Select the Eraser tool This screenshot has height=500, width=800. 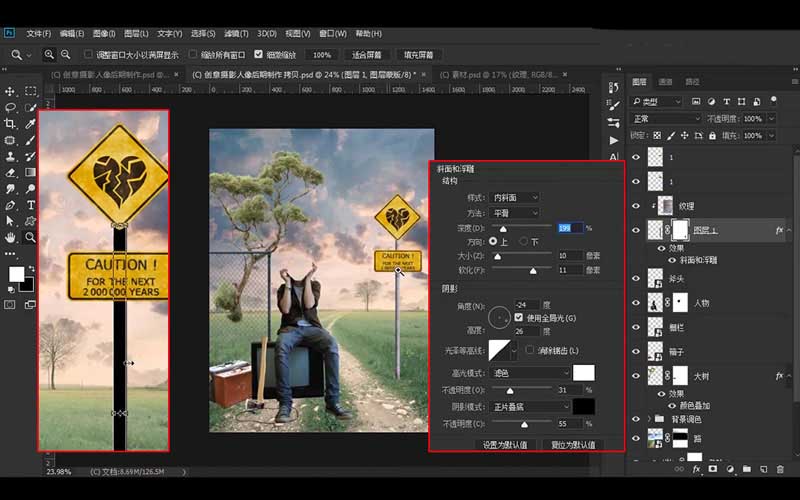10,172
